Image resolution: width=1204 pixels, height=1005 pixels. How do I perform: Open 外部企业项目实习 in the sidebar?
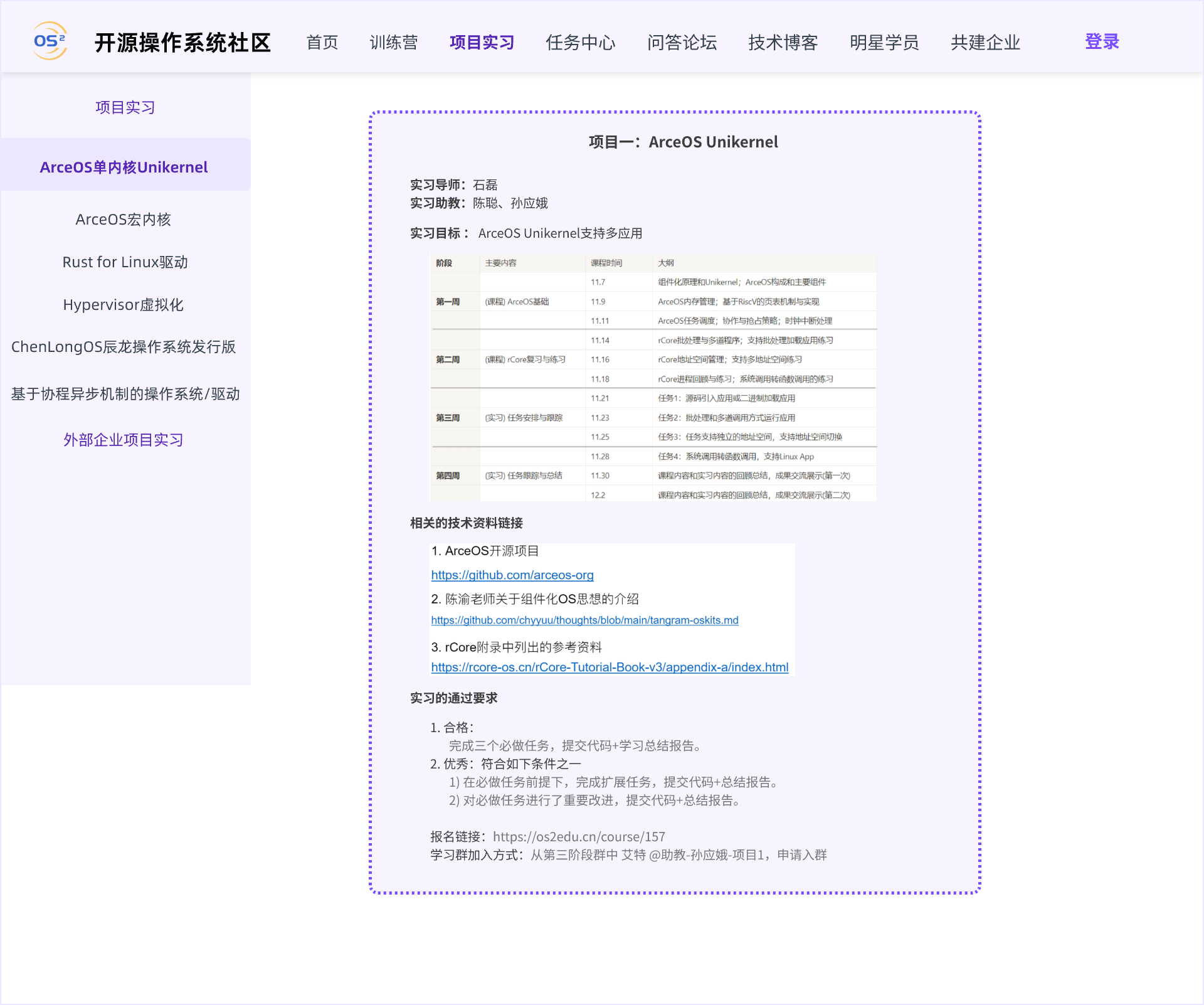pos(124,440)
